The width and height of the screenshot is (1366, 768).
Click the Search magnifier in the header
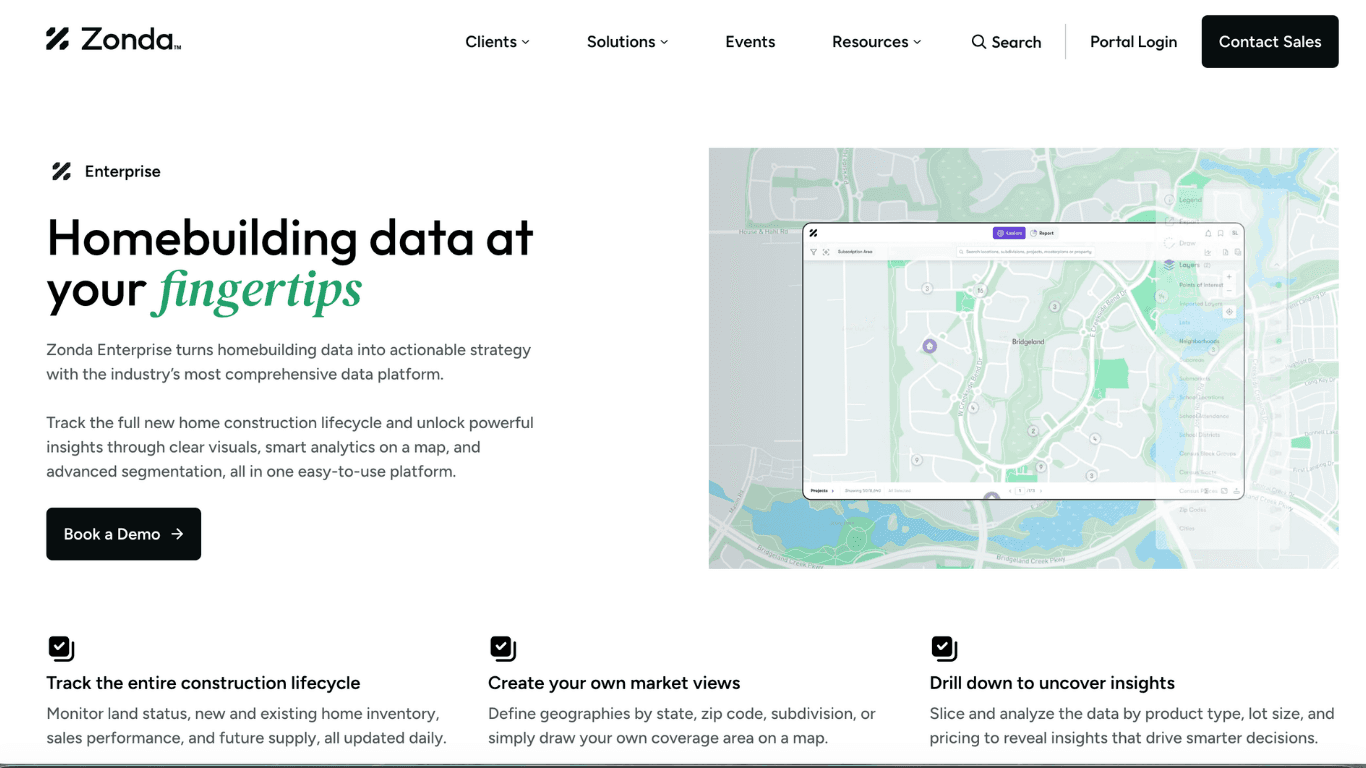pyautogui.click(x=979, y=42)
